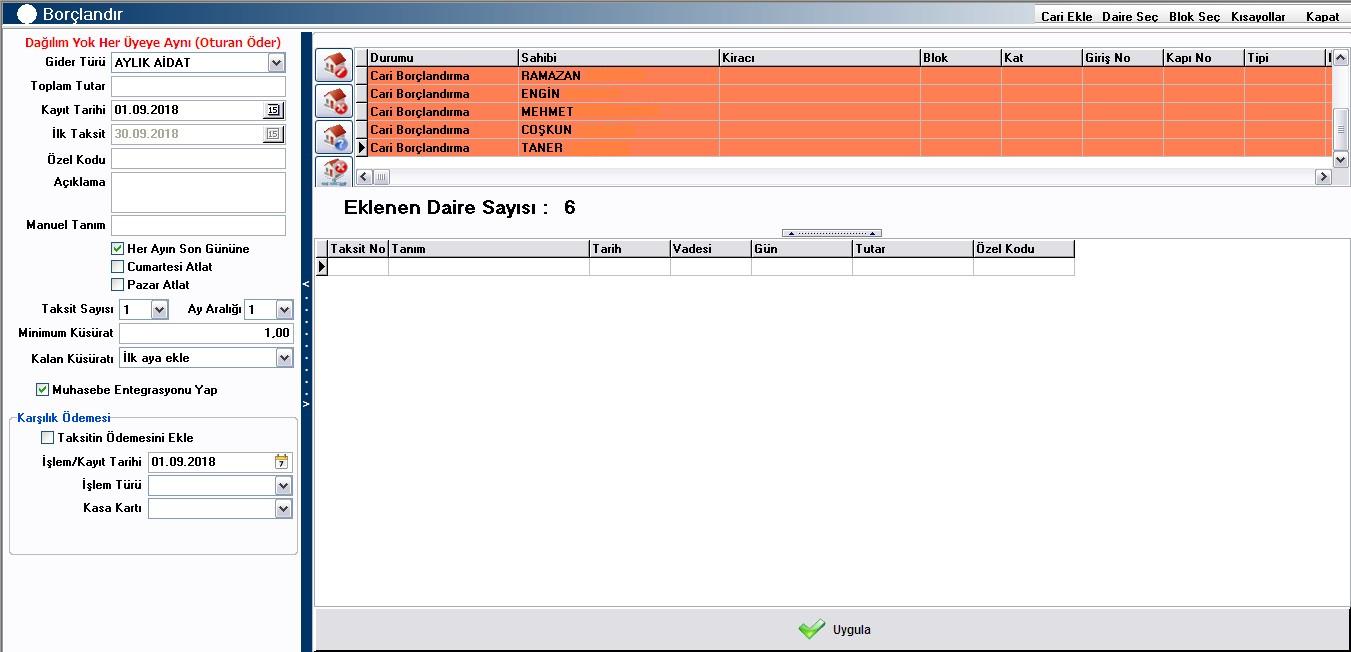This screenshot has width=1351, height=652.
Task: Click the Özel Kodu column header in installment table
Action: (1024, 249)
